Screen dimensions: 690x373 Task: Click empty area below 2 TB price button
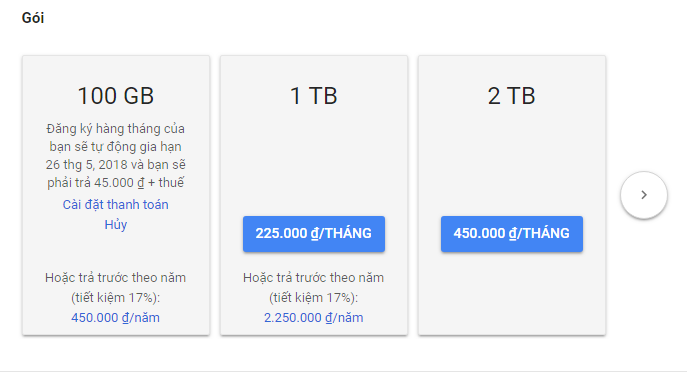coord(512,294)
